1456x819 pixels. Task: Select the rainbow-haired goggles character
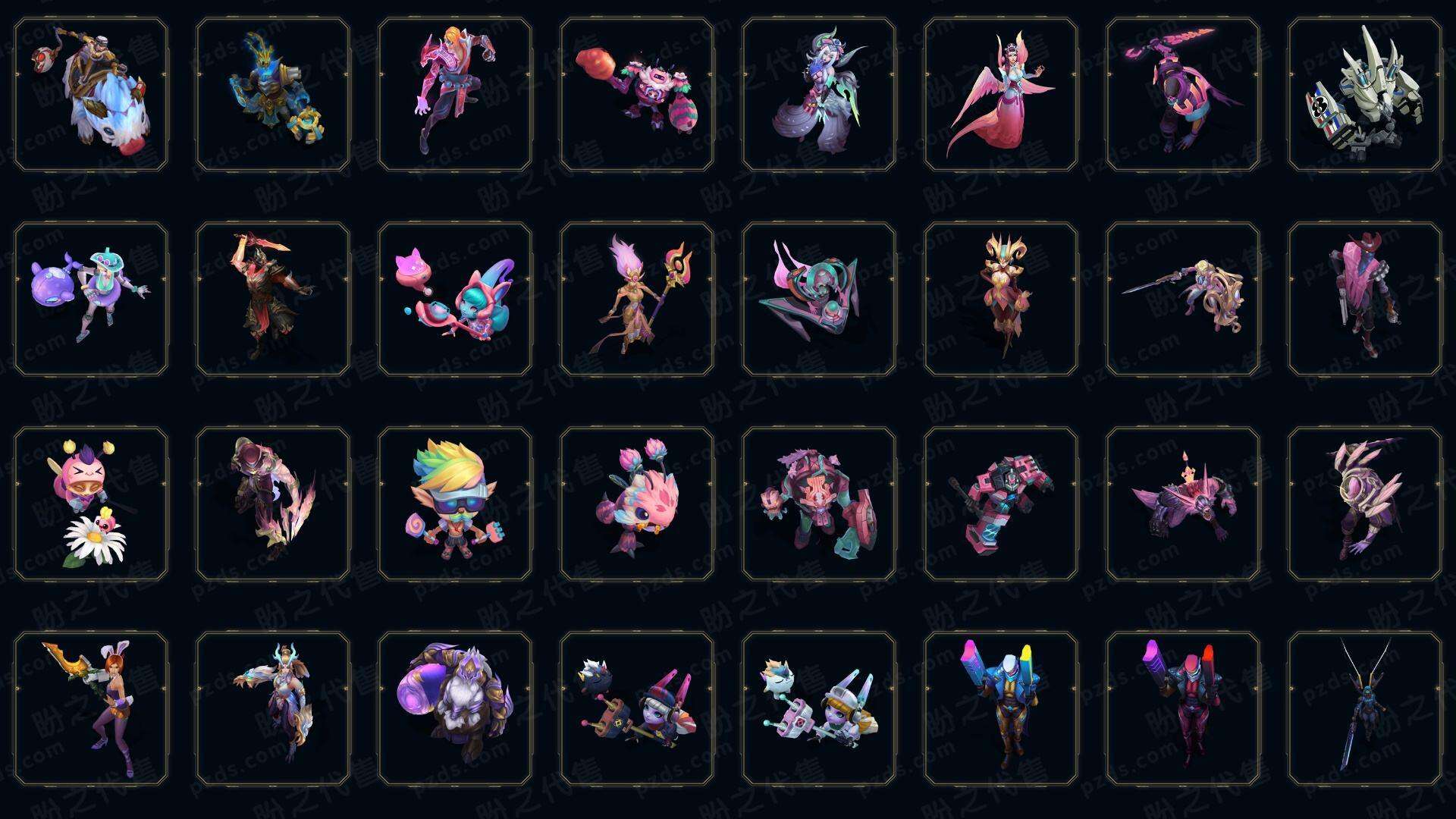455,504
